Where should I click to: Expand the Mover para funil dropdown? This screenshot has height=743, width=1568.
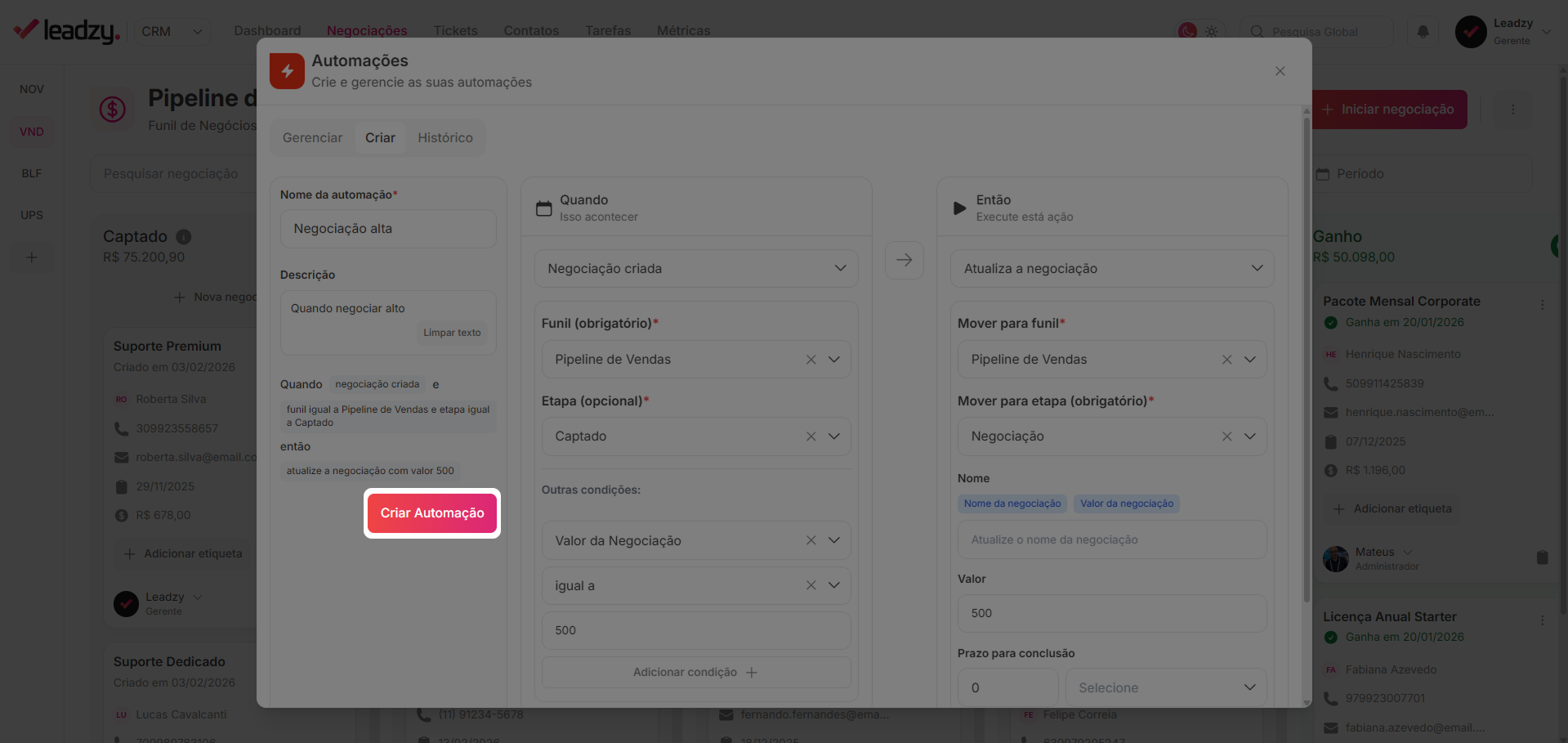pyautogui.click(x=1250, y=360)
